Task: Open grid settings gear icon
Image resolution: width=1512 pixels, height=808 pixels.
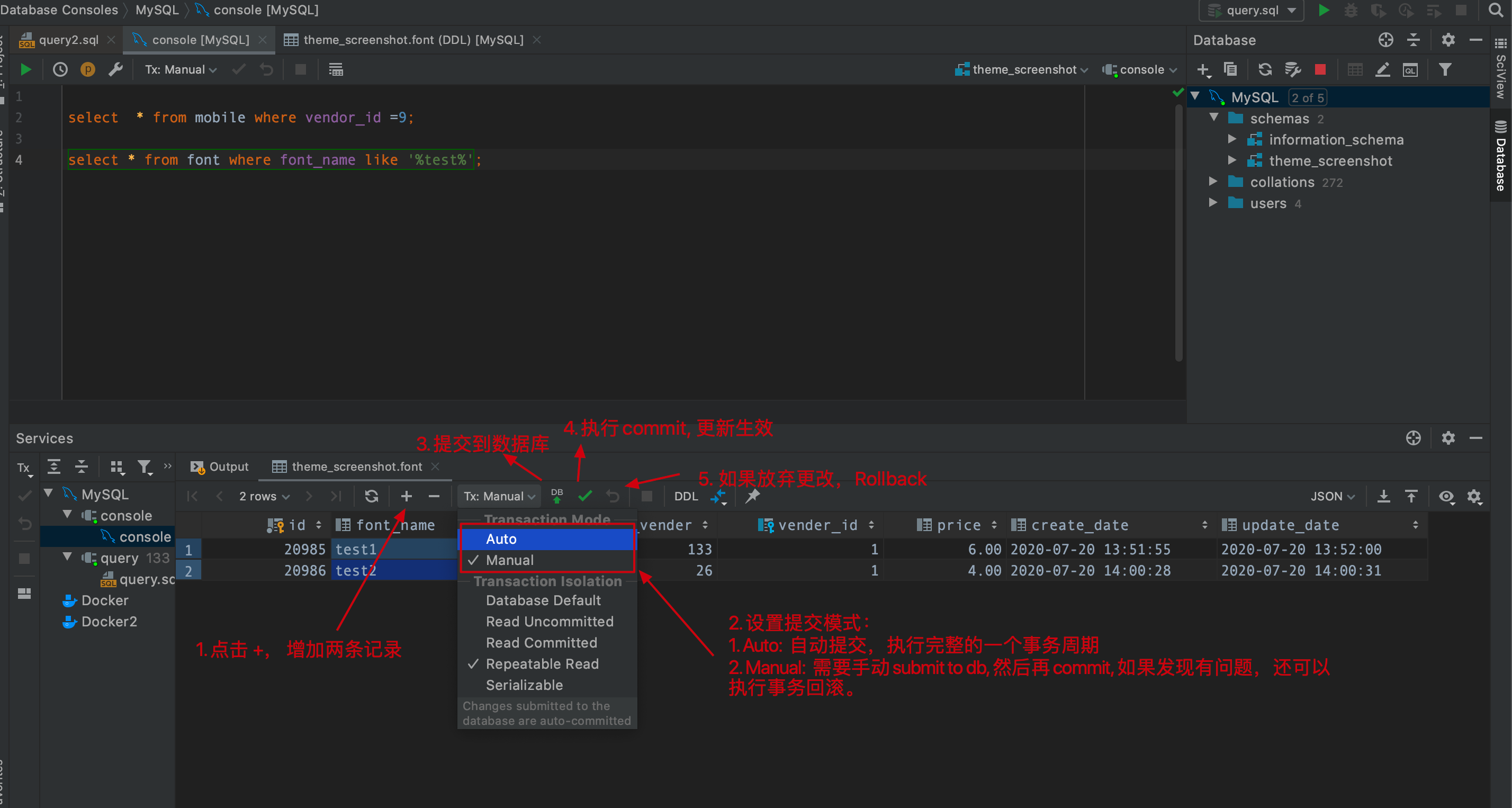Action: tap(1474, 497)
